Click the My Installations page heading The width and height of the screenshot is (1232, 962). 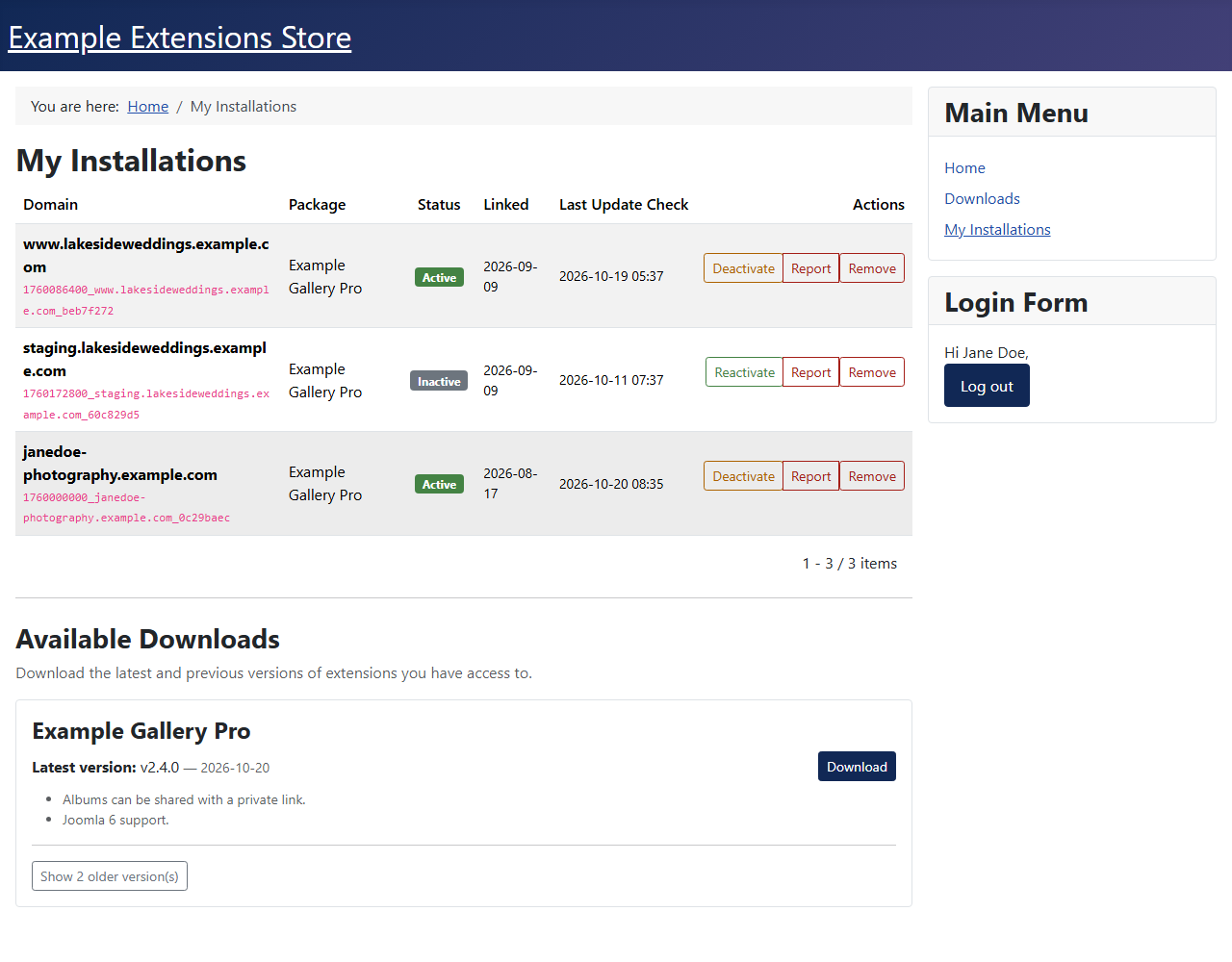[x=131, y=161]
